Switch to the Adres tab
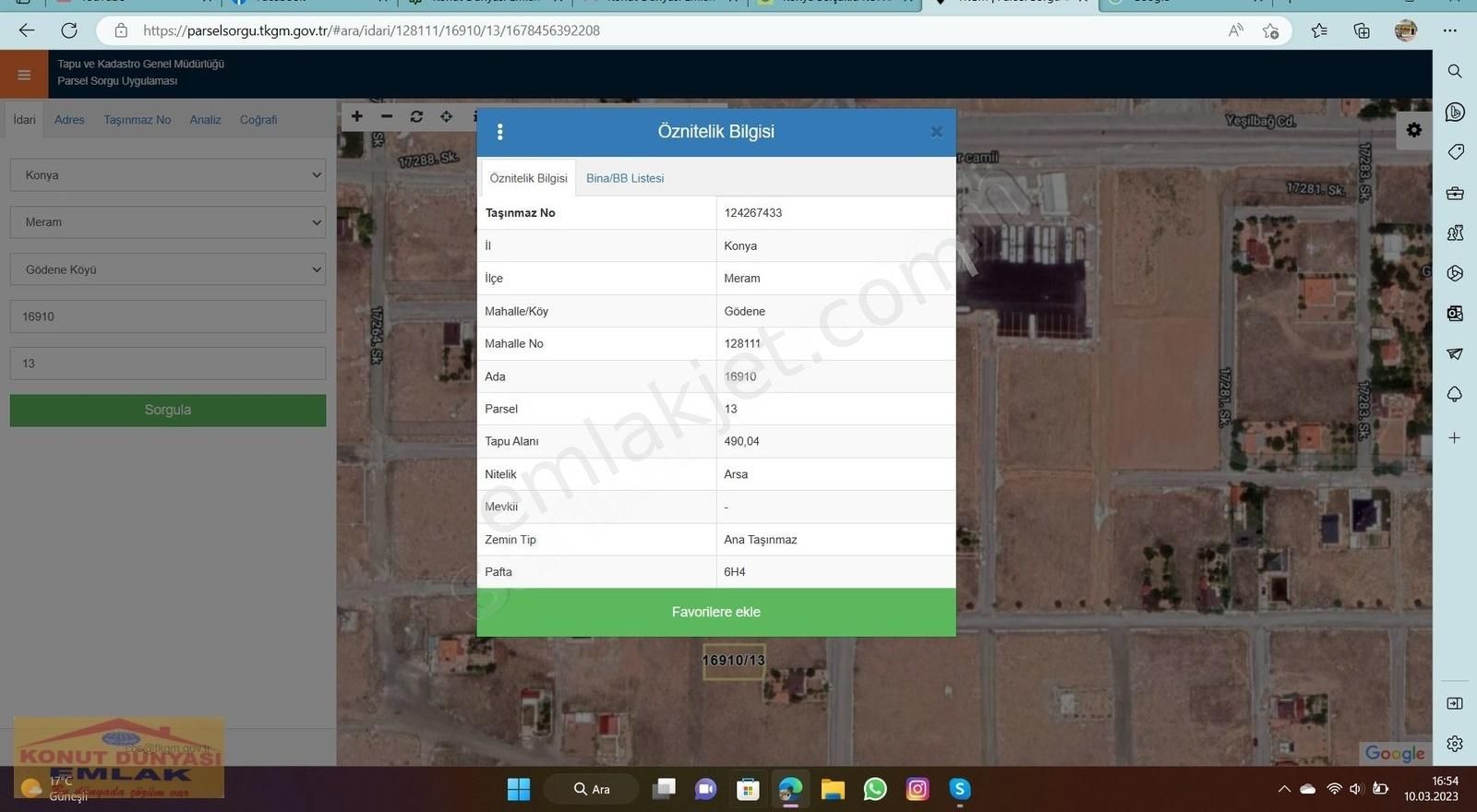The image size is (1477, 812). (x=69, y=120)
